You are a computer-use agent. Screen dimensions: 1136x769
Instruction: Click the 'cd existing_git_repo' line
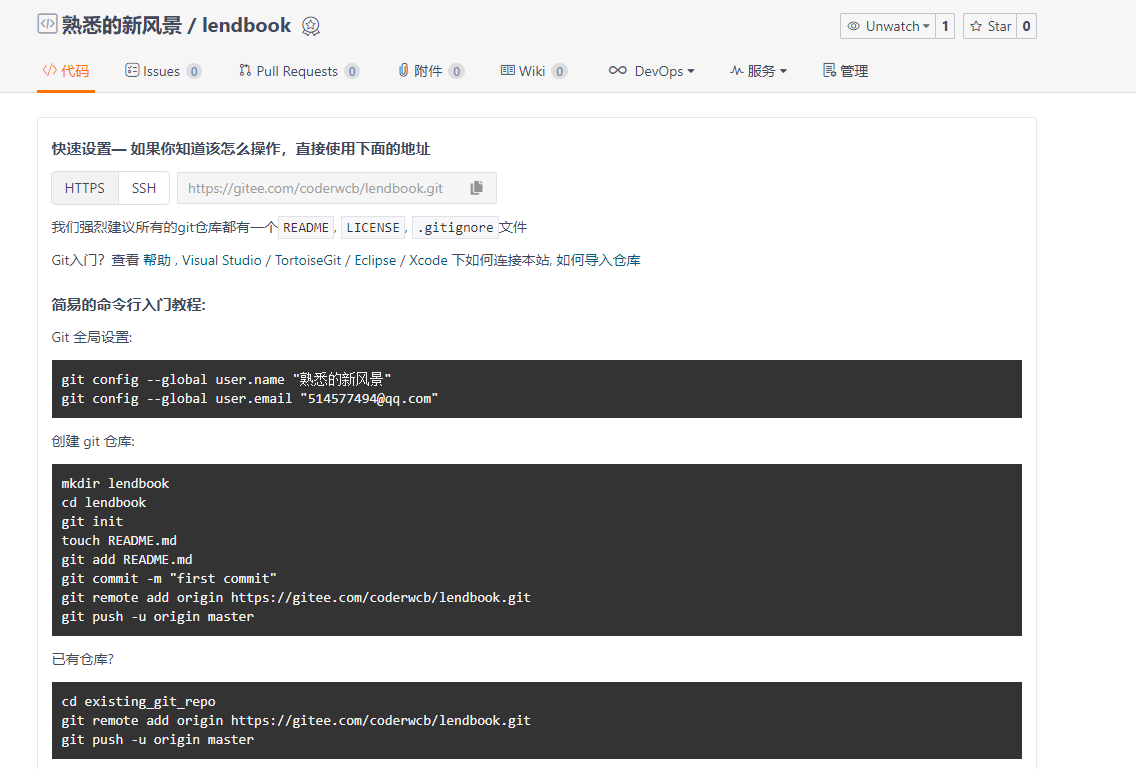138,702
